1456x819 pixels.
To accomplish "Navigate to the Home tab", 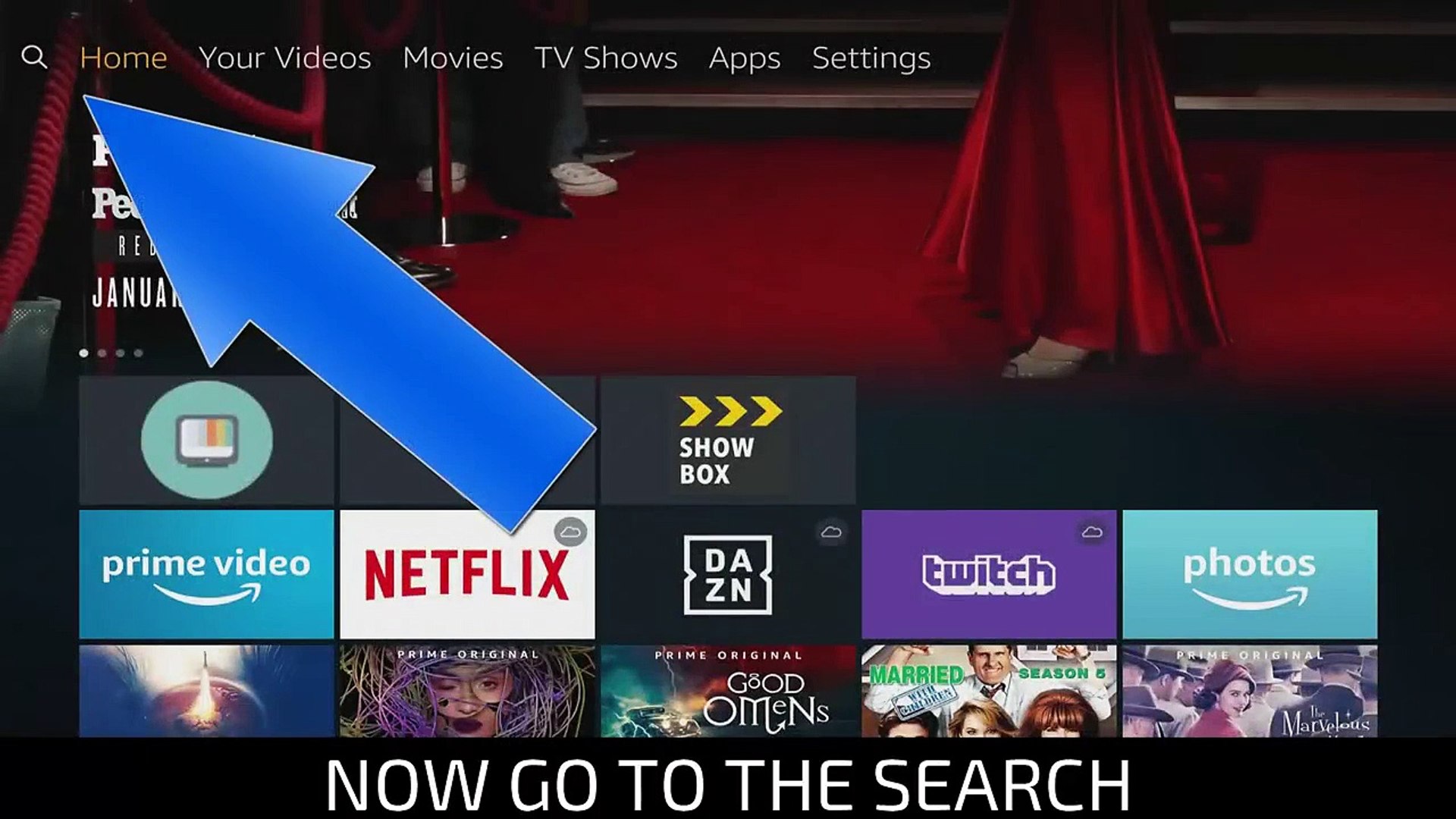I will [123, 57].
